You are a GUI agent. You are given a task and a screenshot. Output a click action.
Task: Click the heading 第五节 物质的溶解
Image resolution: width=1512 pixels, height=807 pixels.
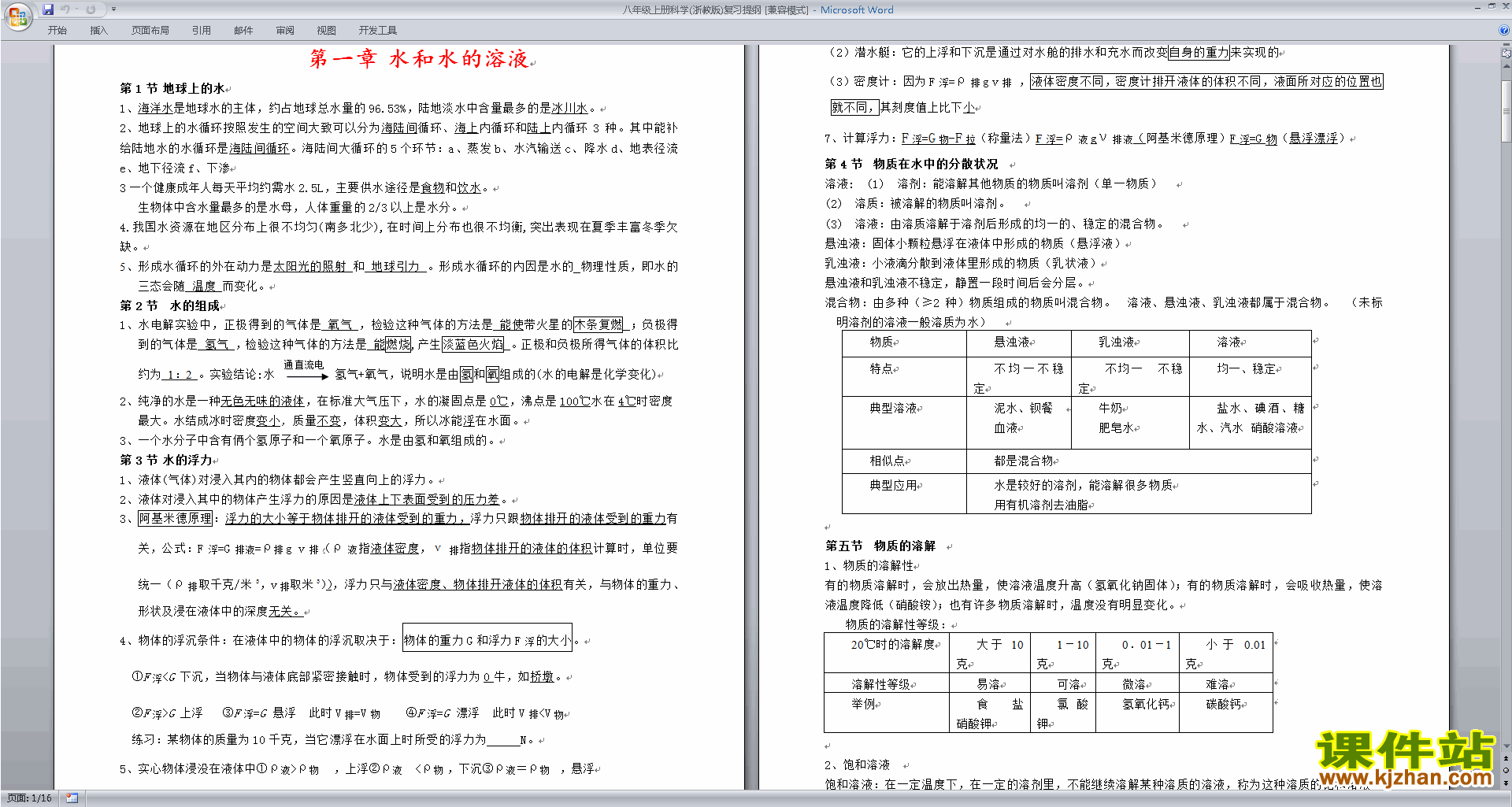880,546
